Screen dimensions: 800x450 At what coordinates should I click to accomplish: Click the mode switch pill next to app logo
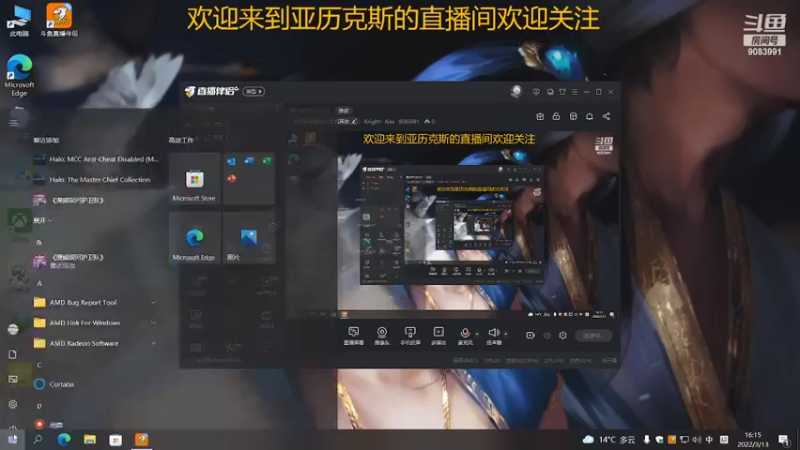[254, 91]
